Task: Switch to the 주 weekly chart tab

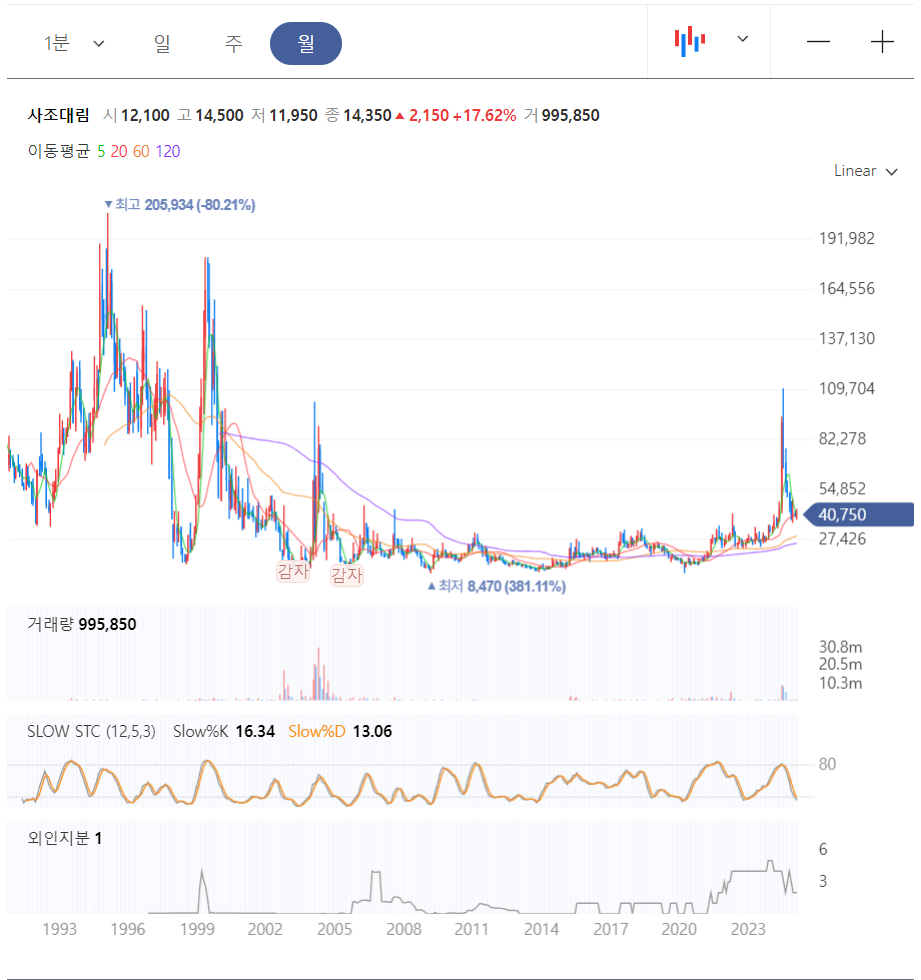Action: pyautogui.click(x=233, y=44)
